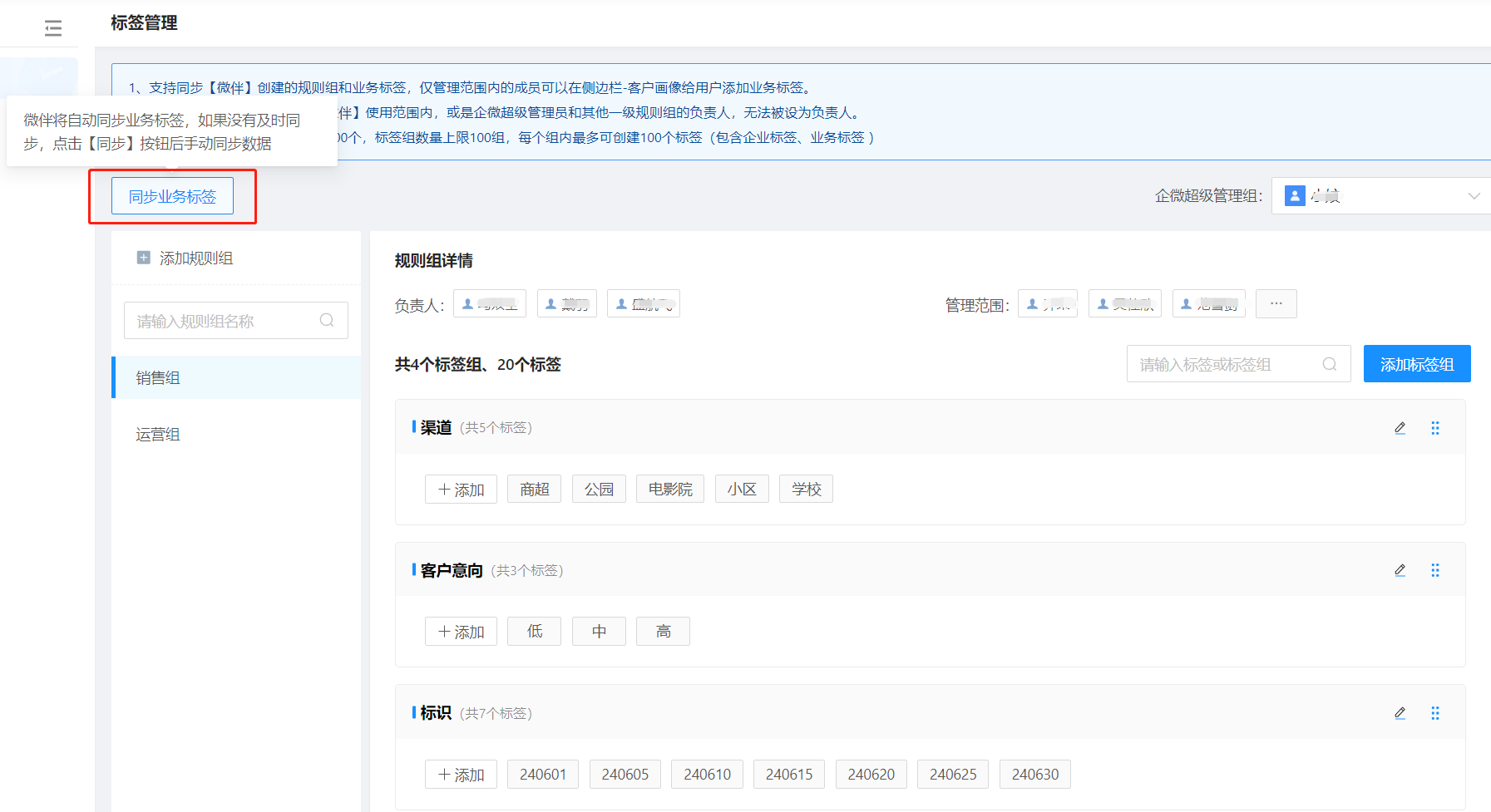Edit the 客户意向 tag group via pencil icon

tap(1400, 570)
